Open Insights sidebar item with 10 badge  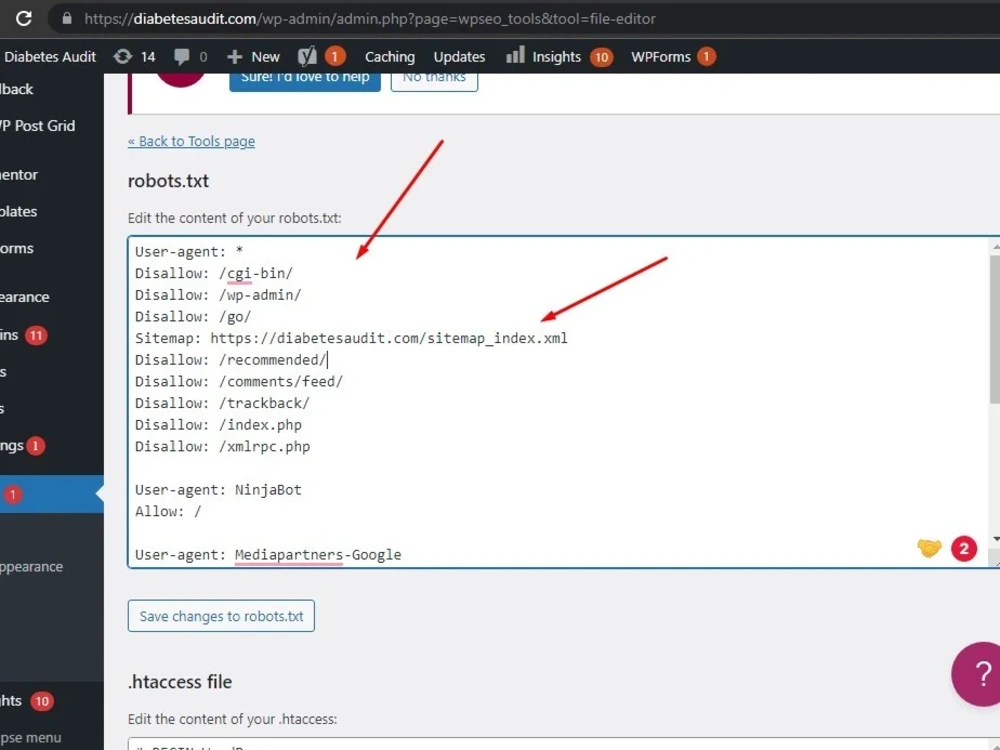26,701
